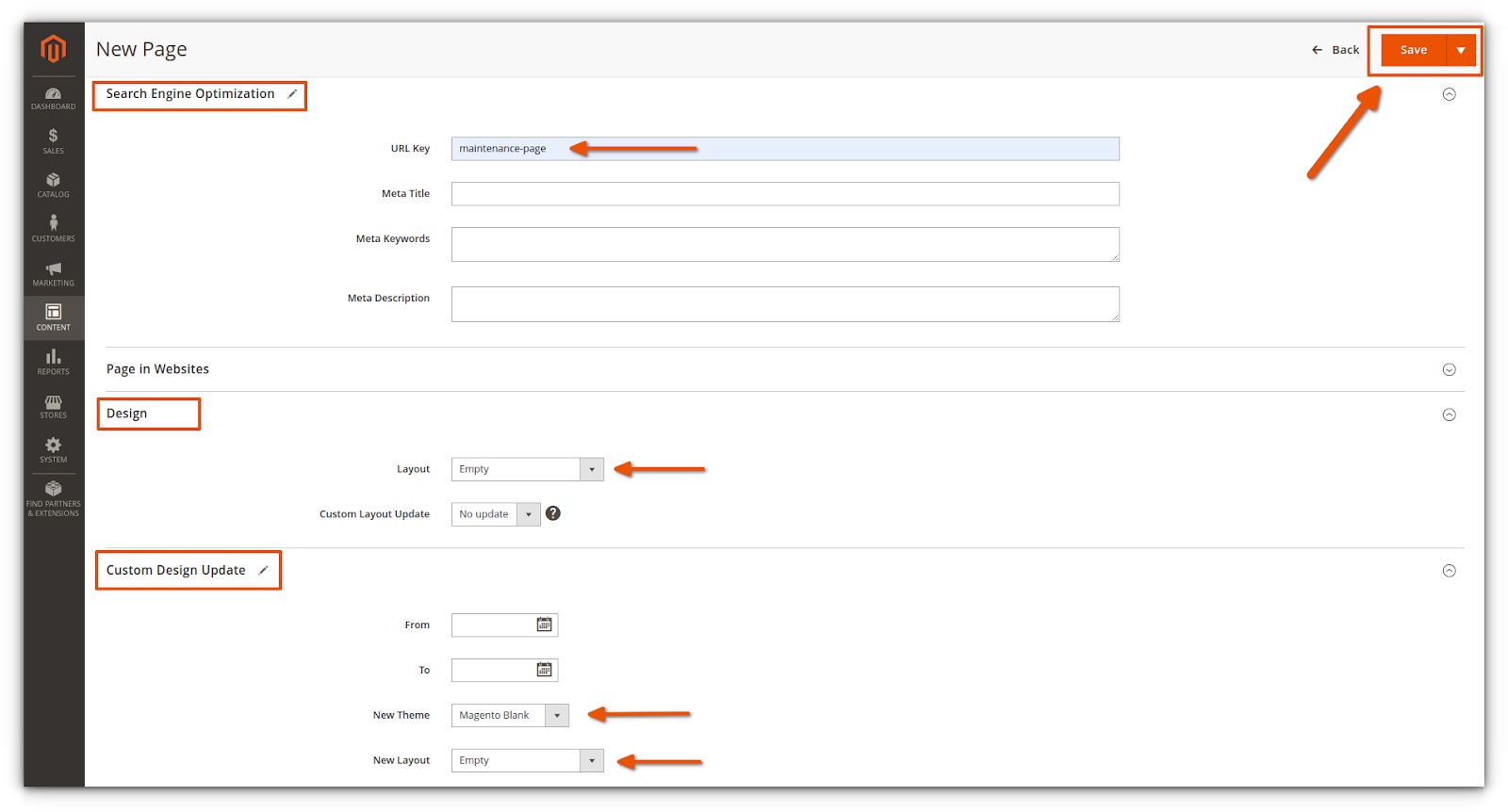
Task: Click the Meta Description text area
Action: (785, 304)
